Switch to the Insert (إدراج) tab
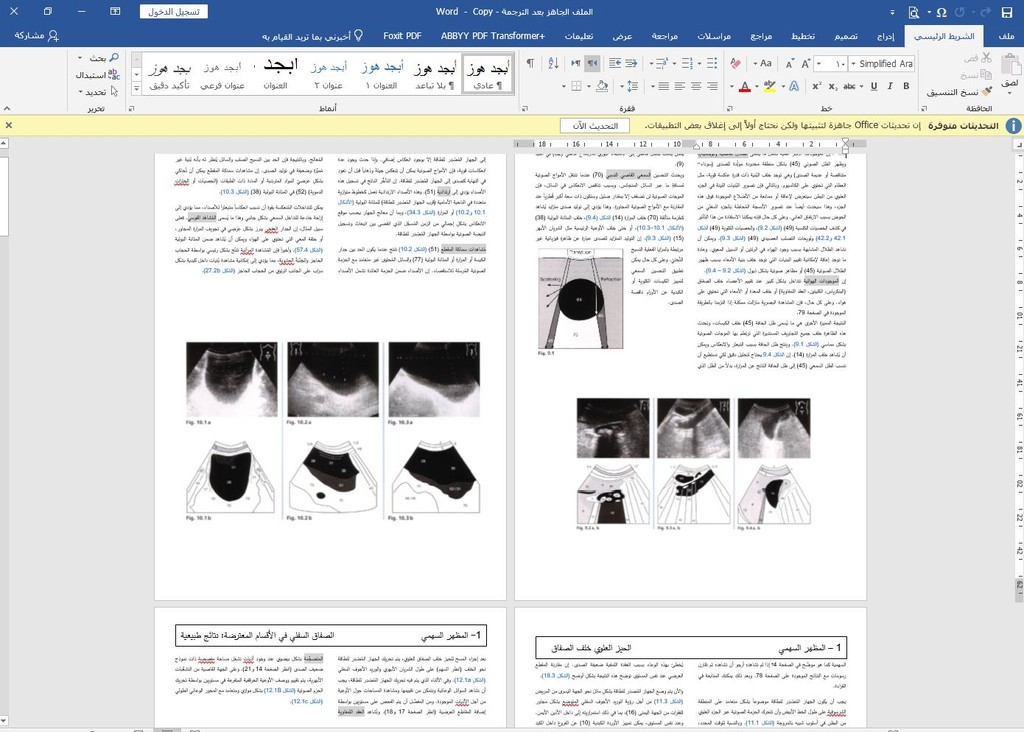 [886, 36]
